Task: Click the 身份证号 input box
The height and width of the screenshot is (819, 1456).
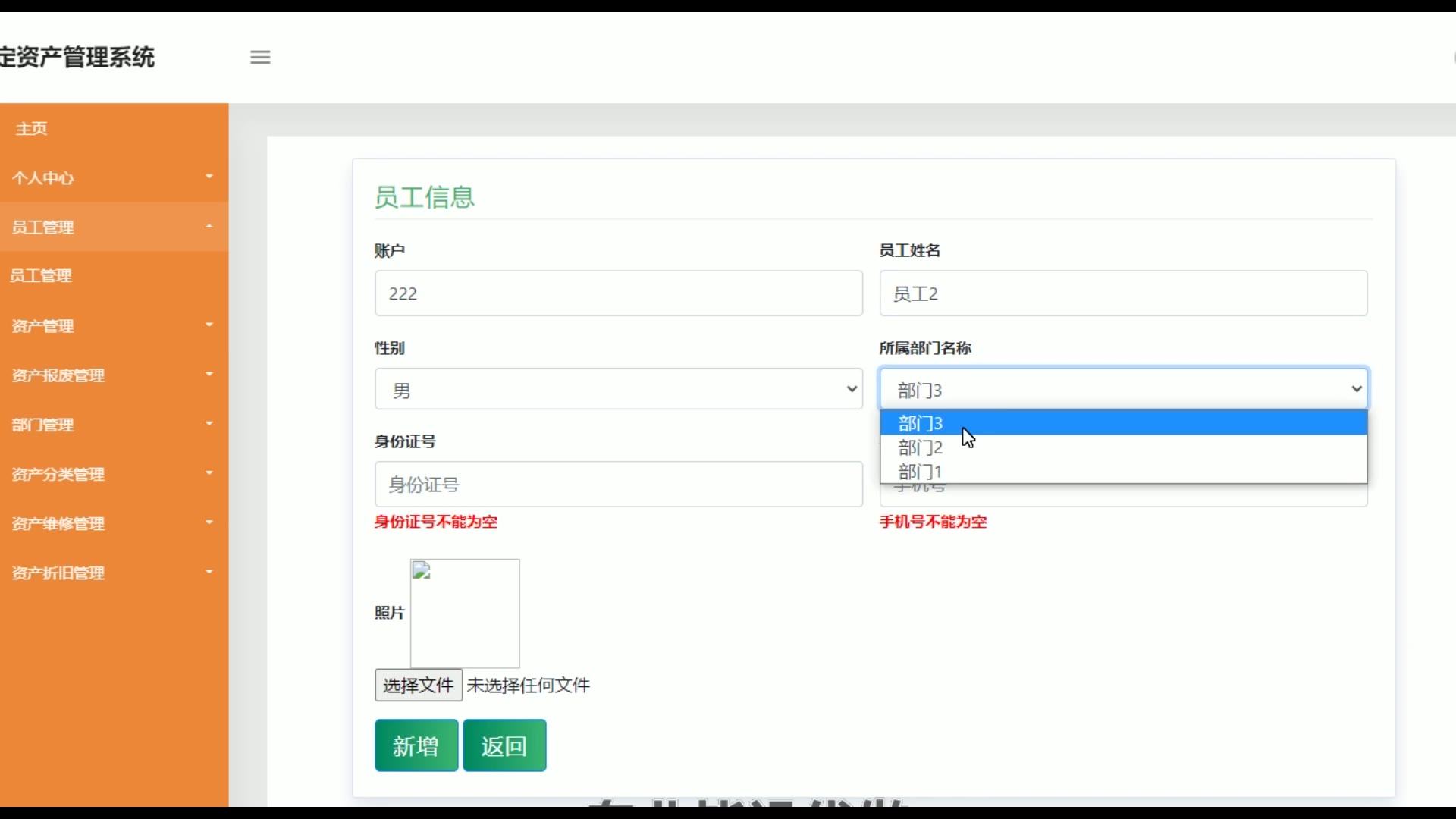Action: [x=618, y=485]
